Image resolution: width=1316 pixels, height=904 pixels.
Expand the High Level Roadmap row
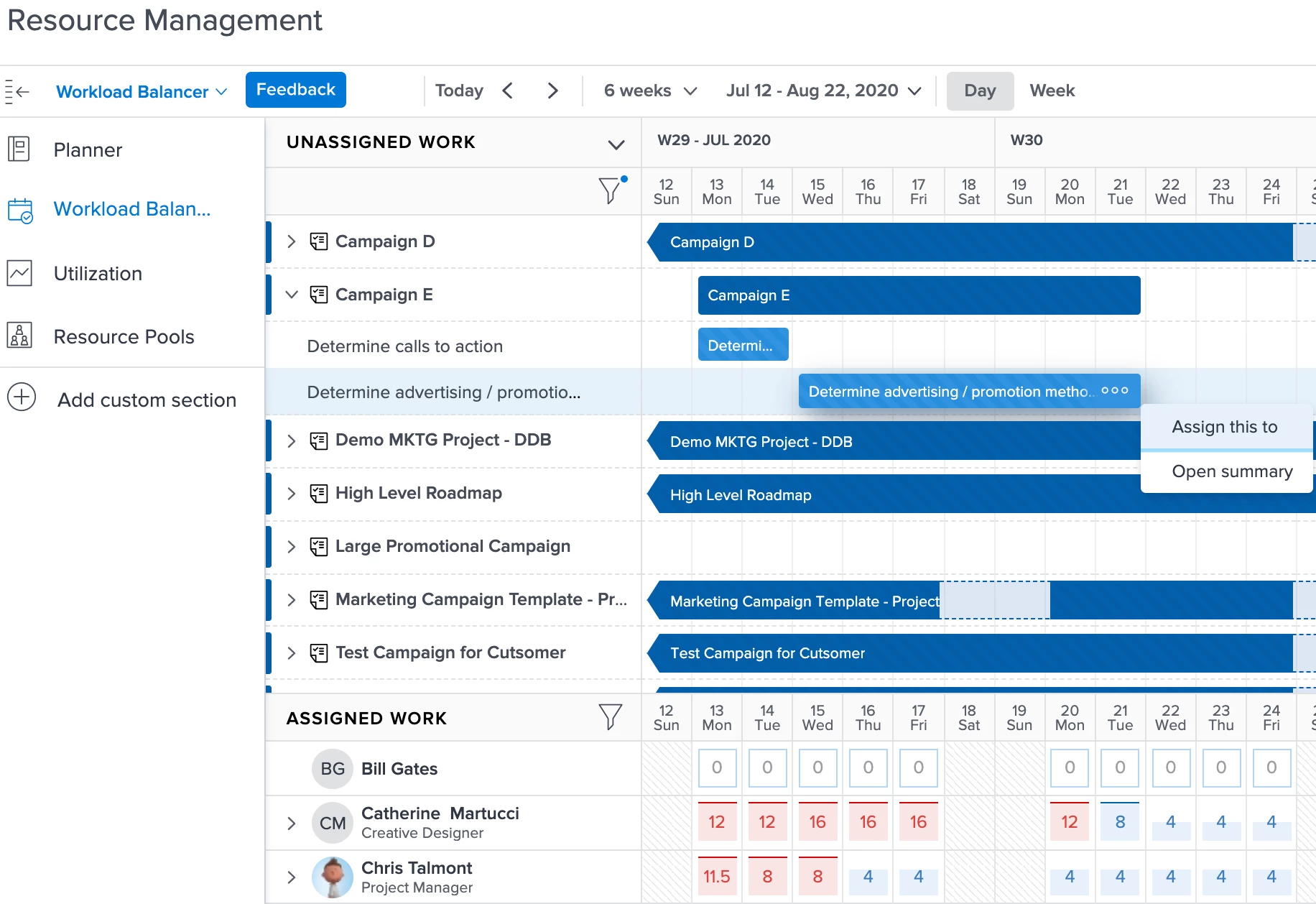(291, 493)
